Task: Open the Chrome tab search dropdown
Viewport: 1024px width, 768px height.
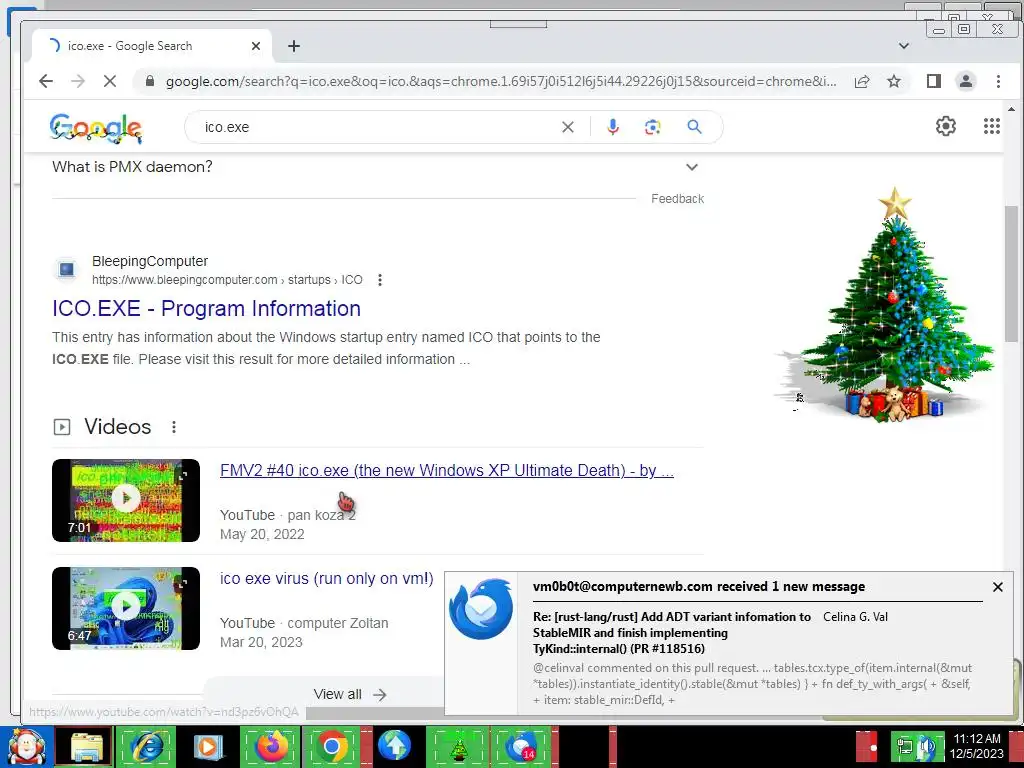Action: click(904, 46)
